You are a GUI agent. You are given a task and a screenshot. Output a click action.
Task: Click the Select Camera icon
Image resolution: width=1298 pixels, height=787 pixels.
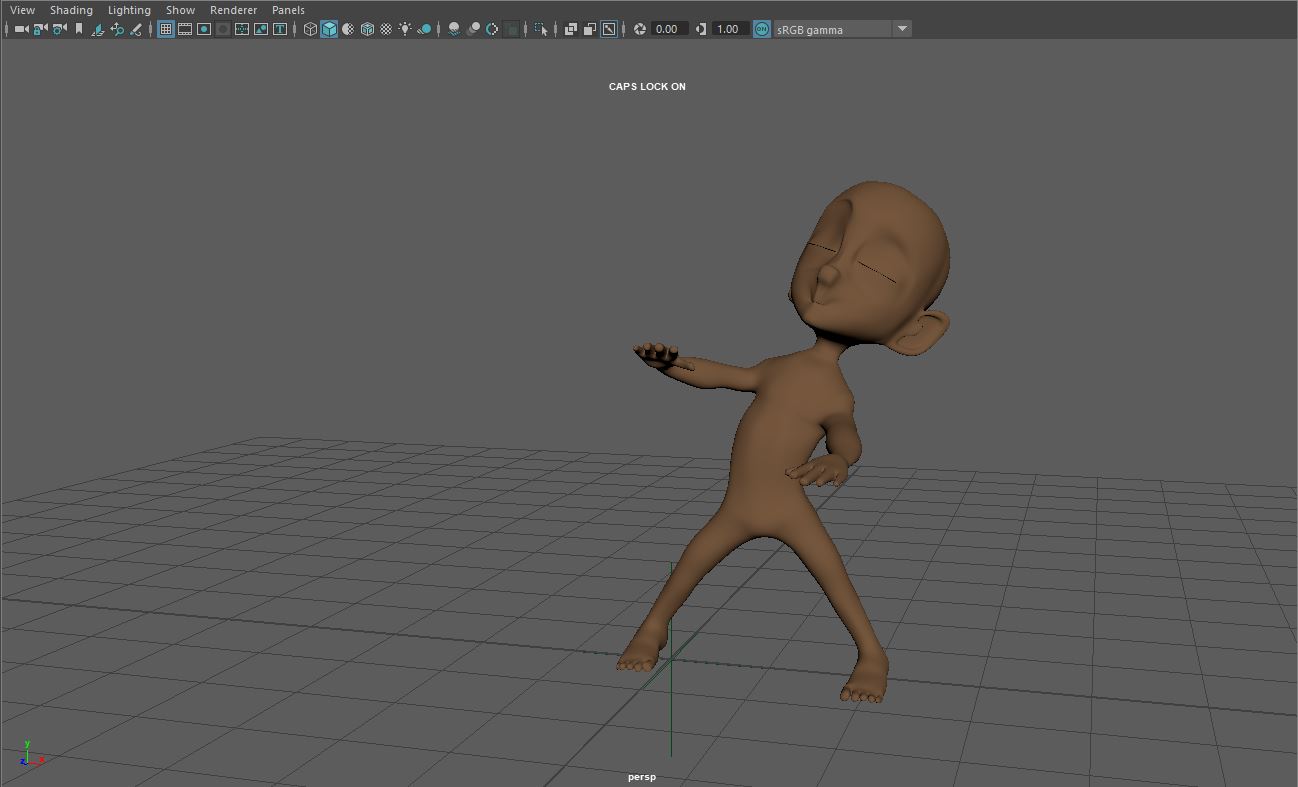click(21, 29)
